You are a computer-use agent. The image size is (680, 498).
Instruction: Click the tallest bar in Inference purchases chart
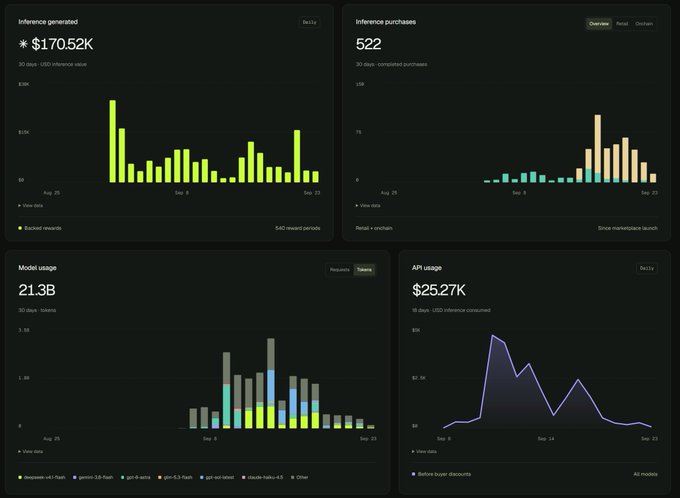tap(598, 149)
